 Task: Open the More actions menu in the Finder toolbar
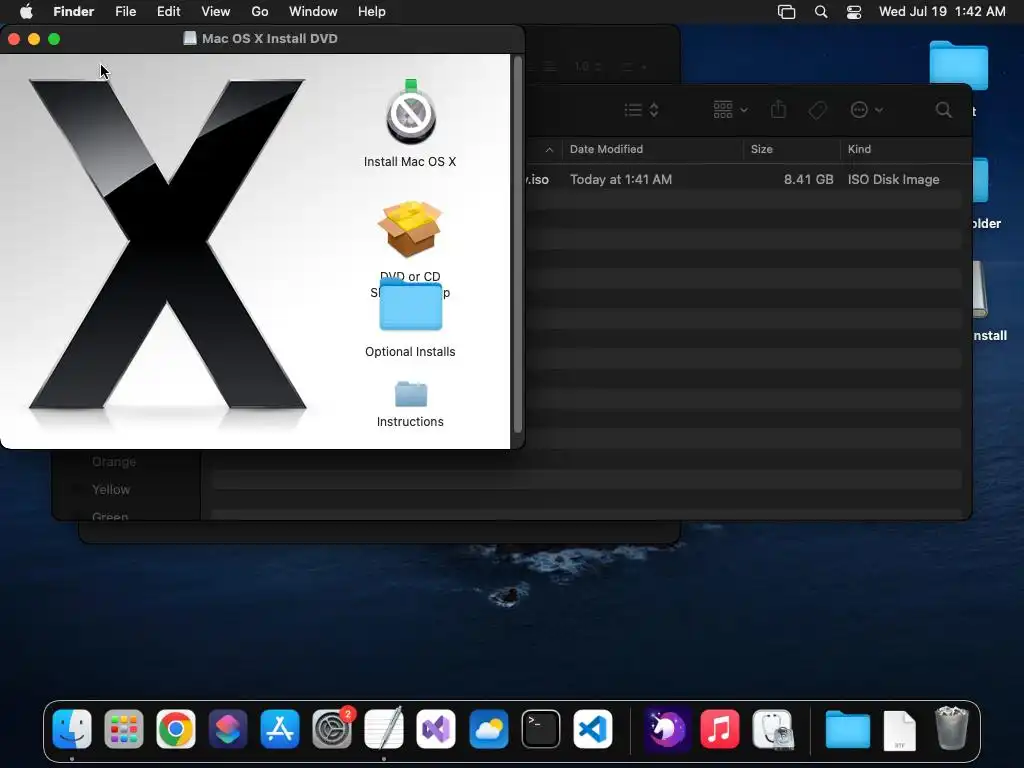click(x=867, y=110)
